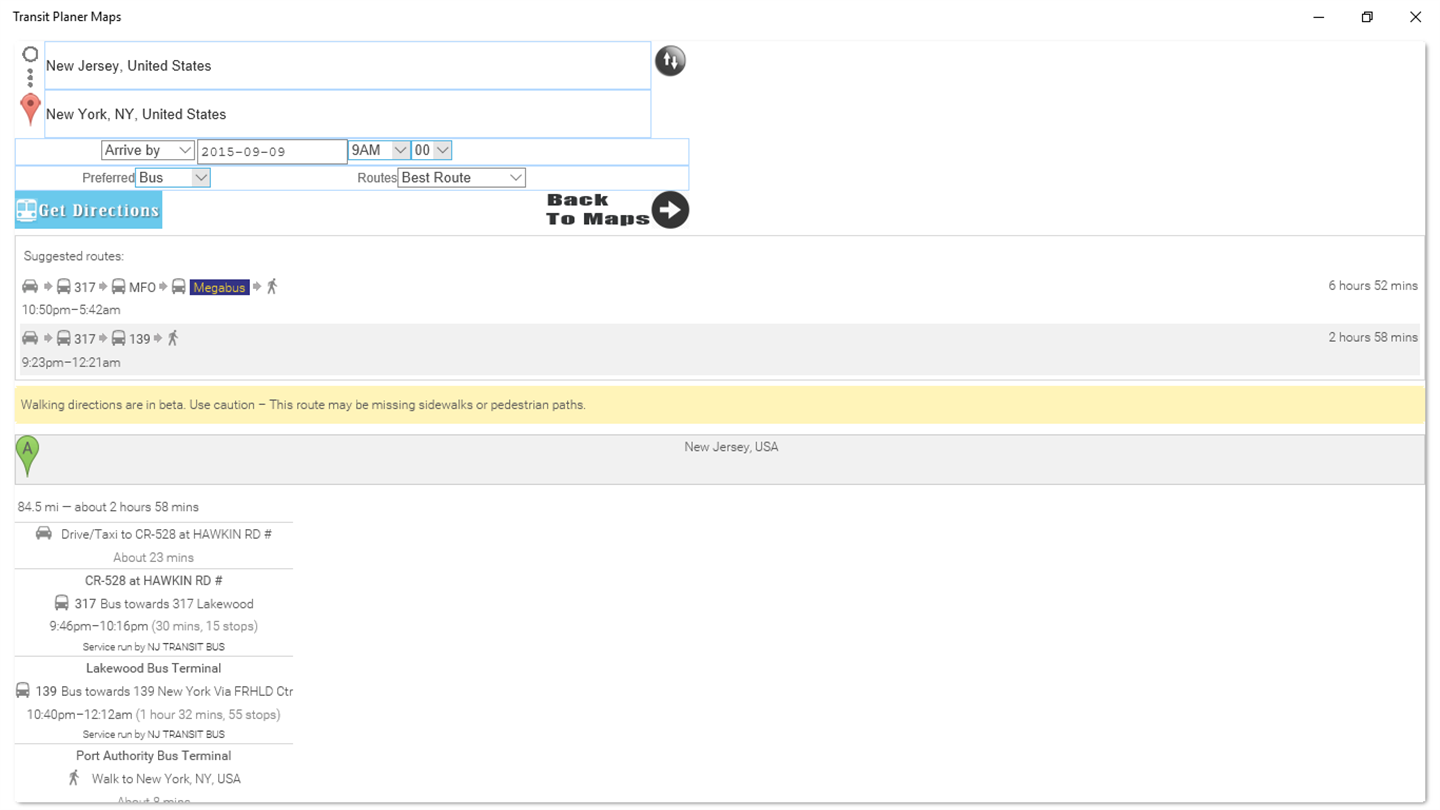The image size is (1440, 810).
Task: Click car icon in the 6 hours route
Action: [30, 287]
